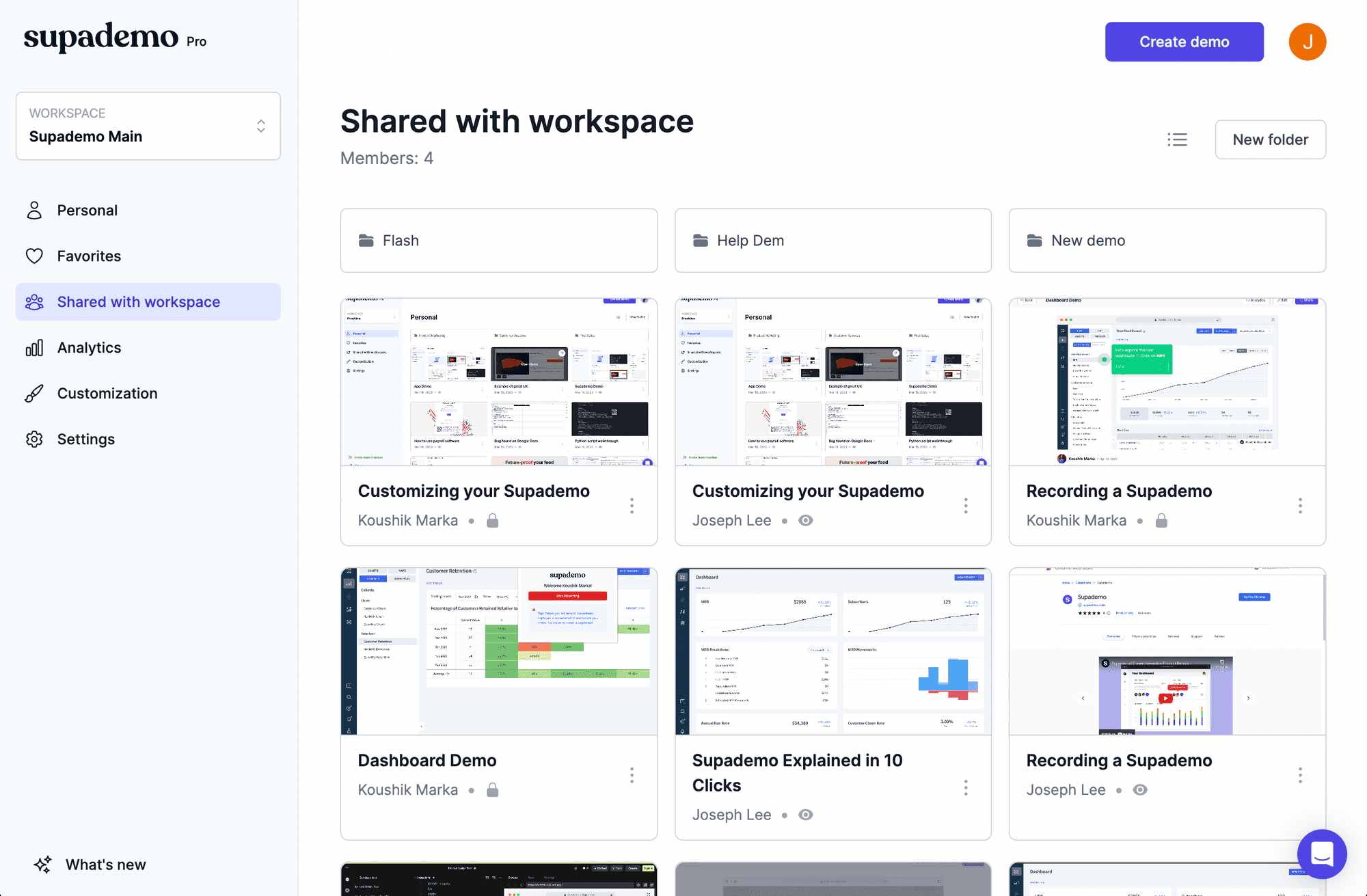1367x896 pixels.
Task: Open the Flash folder
Action: pyautogui.click(x=498, y=241)
